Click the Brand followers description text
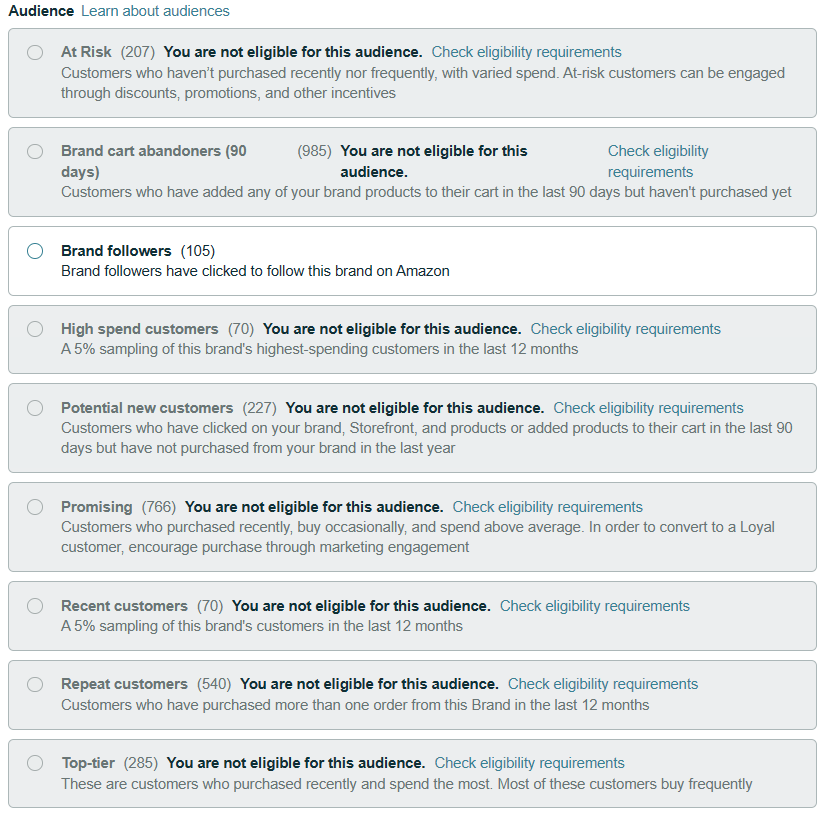822x817 pixels. [x=255, y=271]
